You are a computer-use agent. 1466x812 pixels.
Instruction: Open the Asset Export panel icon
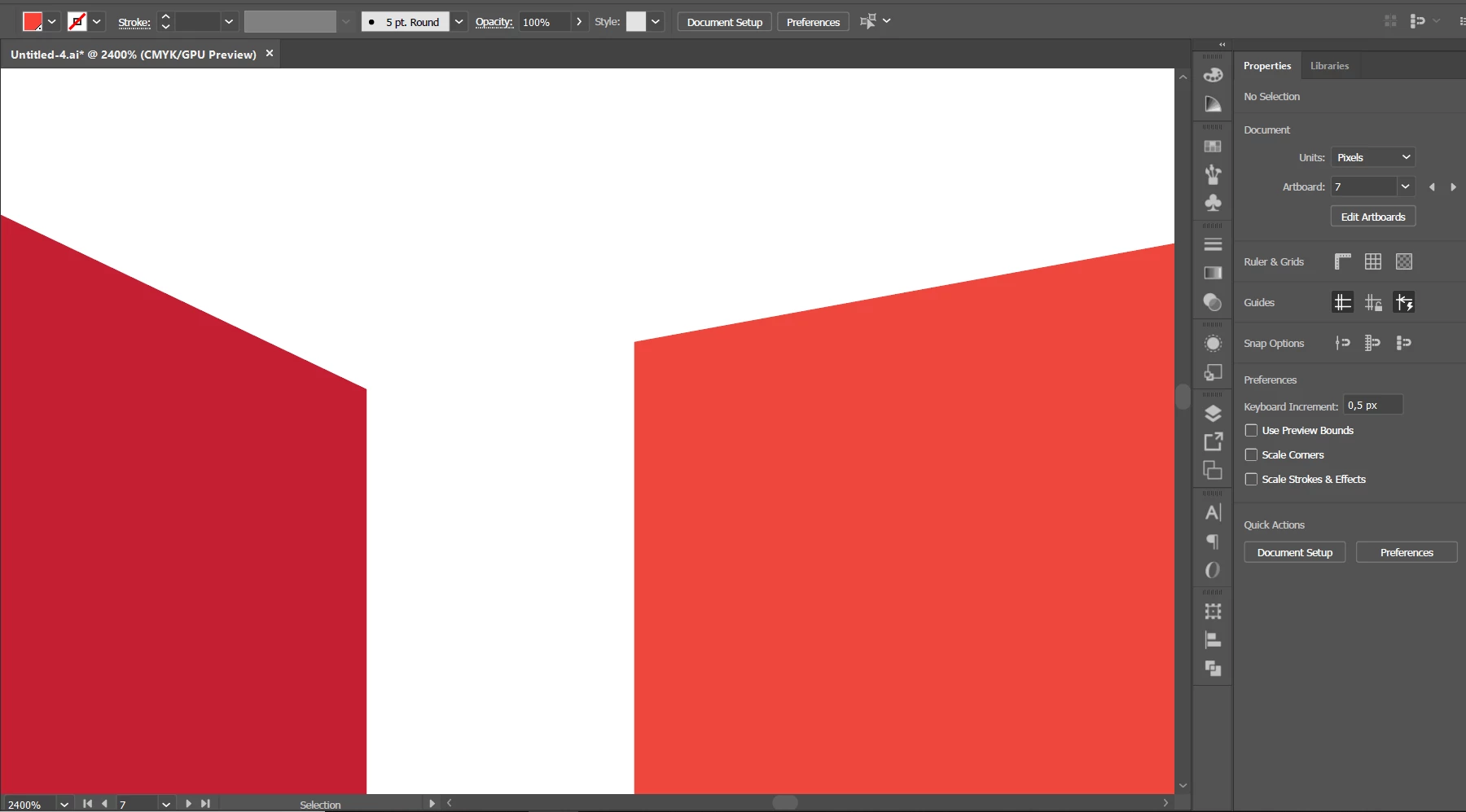(1213, 441)
